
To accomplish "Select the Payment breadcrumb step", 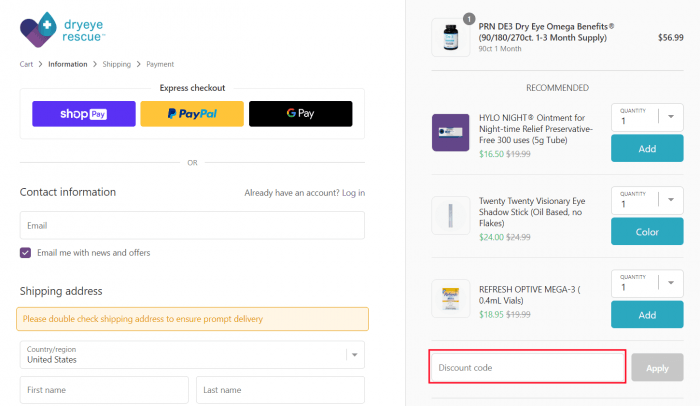I will [160, 64].
